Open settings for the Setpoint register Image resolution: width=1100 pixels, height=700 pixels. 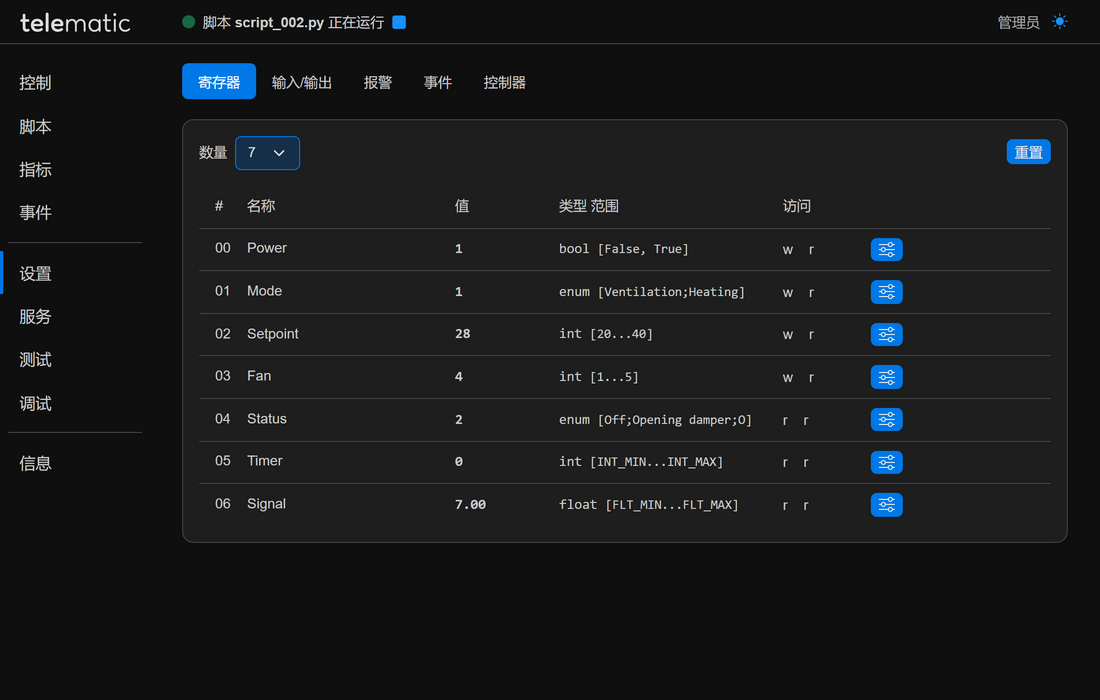click(886, 334)
